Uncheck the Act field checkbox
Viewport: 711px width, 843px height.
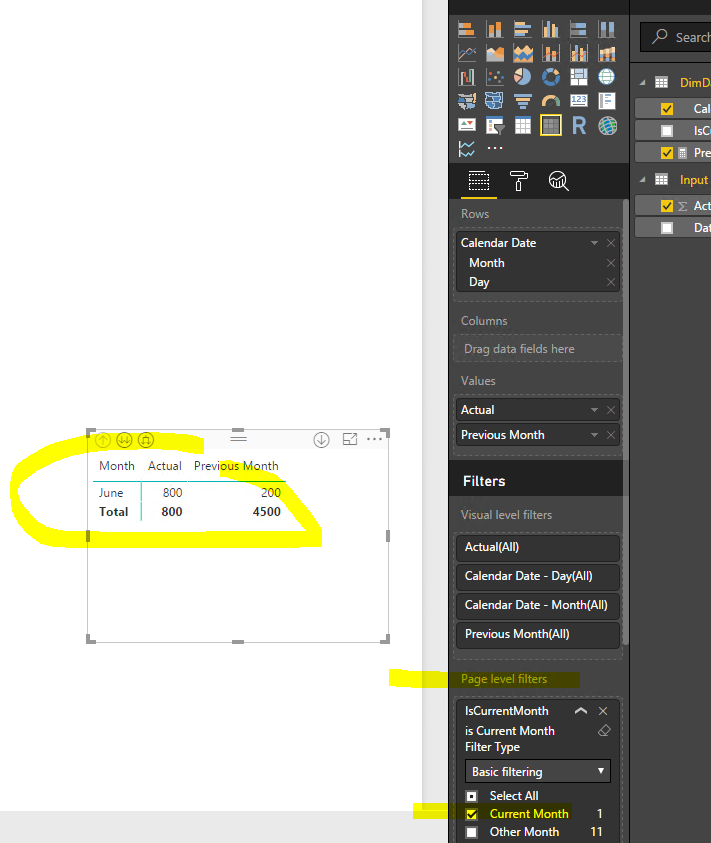667,205
